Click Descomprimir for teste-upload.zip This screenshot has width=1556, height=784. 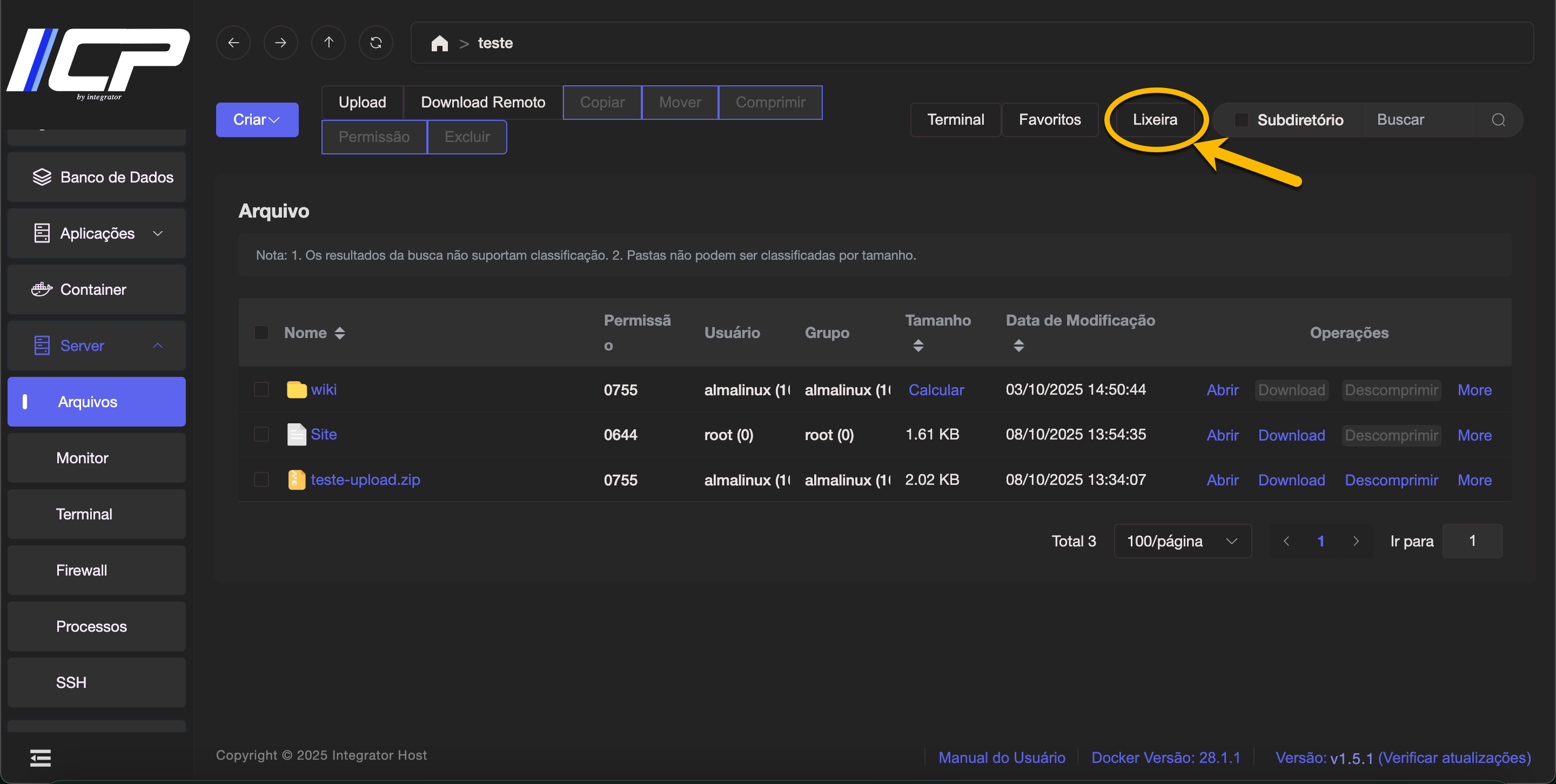1391,480
